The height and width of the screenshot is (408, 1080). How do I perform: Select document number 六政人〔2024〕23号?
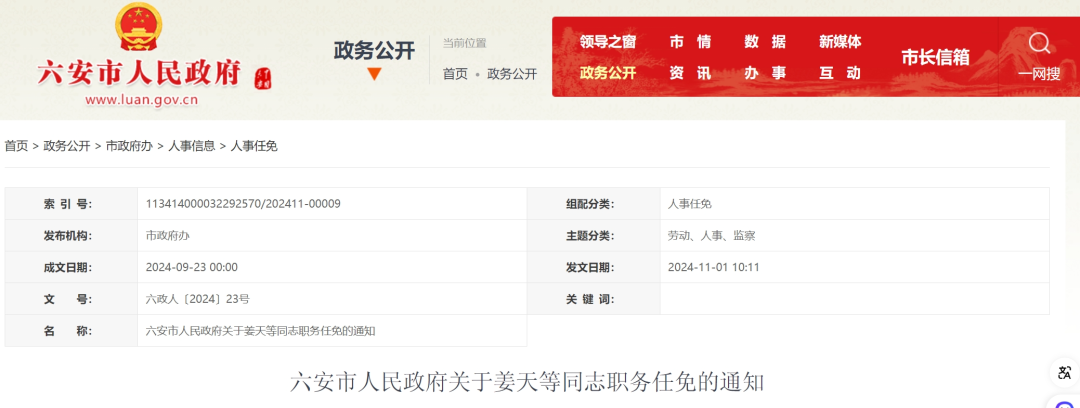point(198,299)
